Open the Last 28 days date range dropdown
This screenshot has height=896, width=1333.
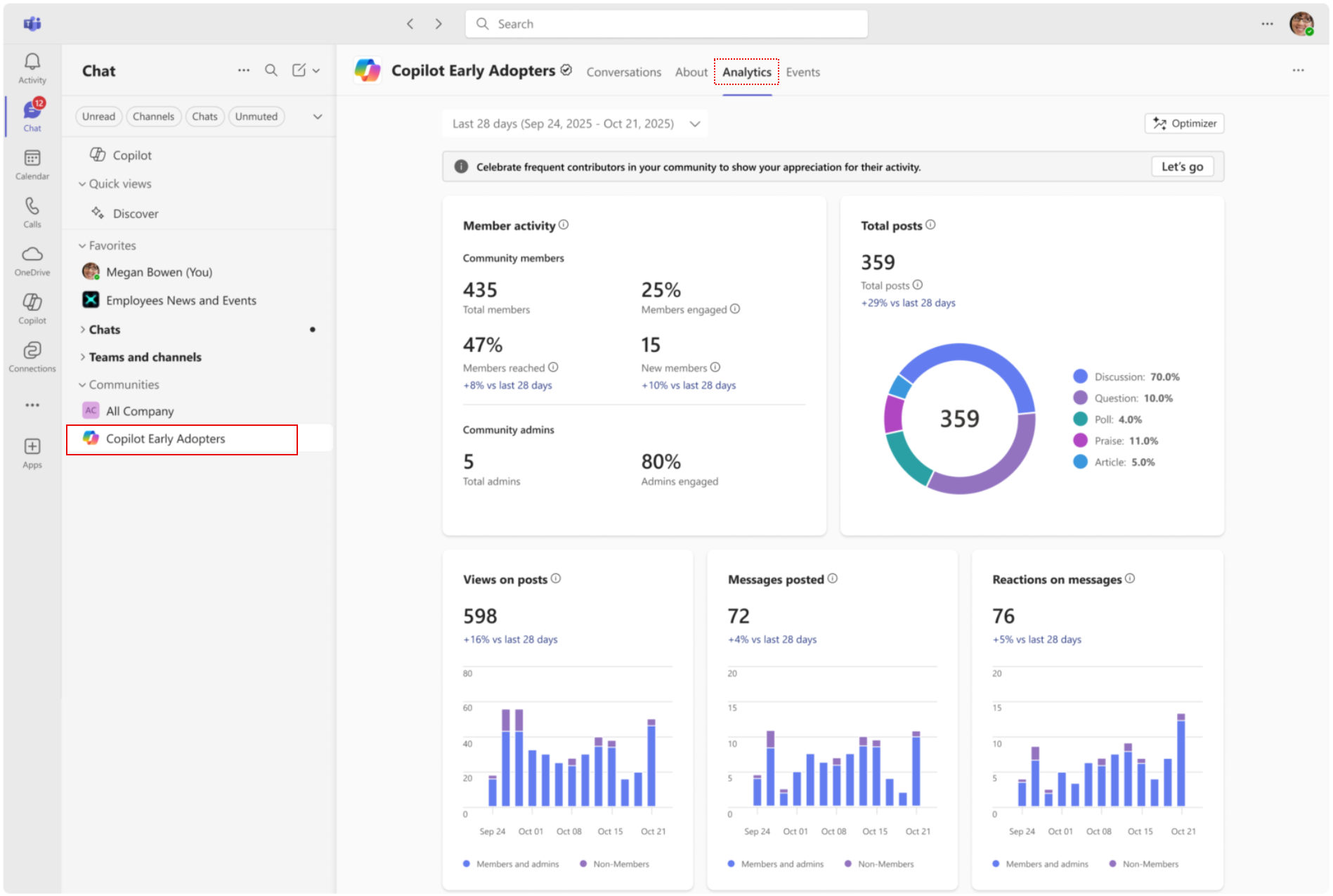click(x=575, y=123)
